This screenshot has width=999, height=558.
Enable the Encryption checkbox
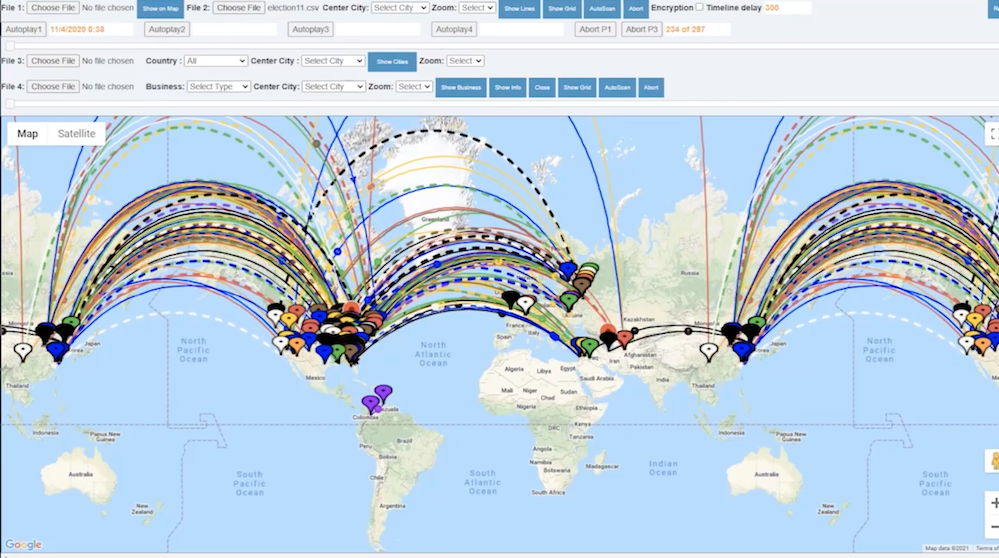pos(699,7)
